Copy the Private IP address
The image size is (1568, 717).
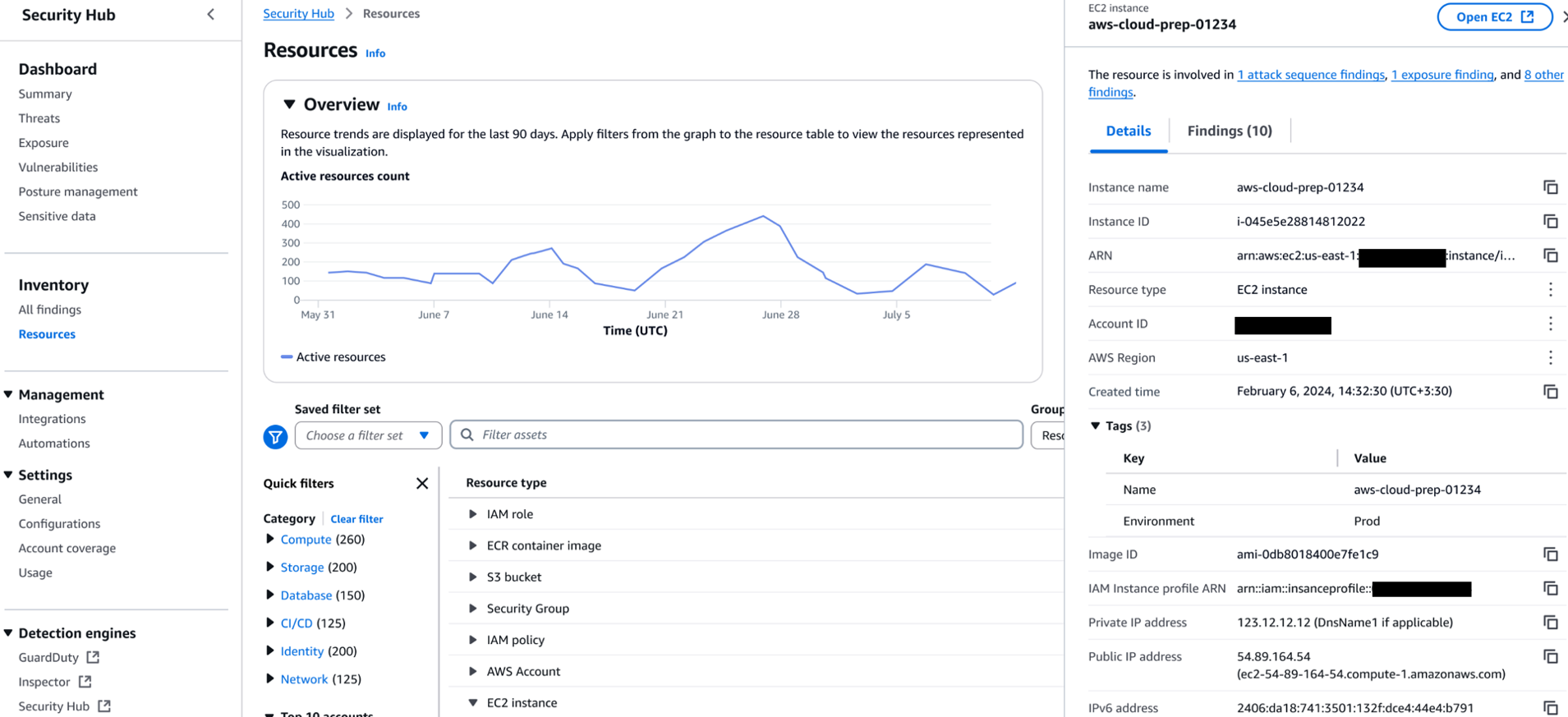coord(1550,623)
